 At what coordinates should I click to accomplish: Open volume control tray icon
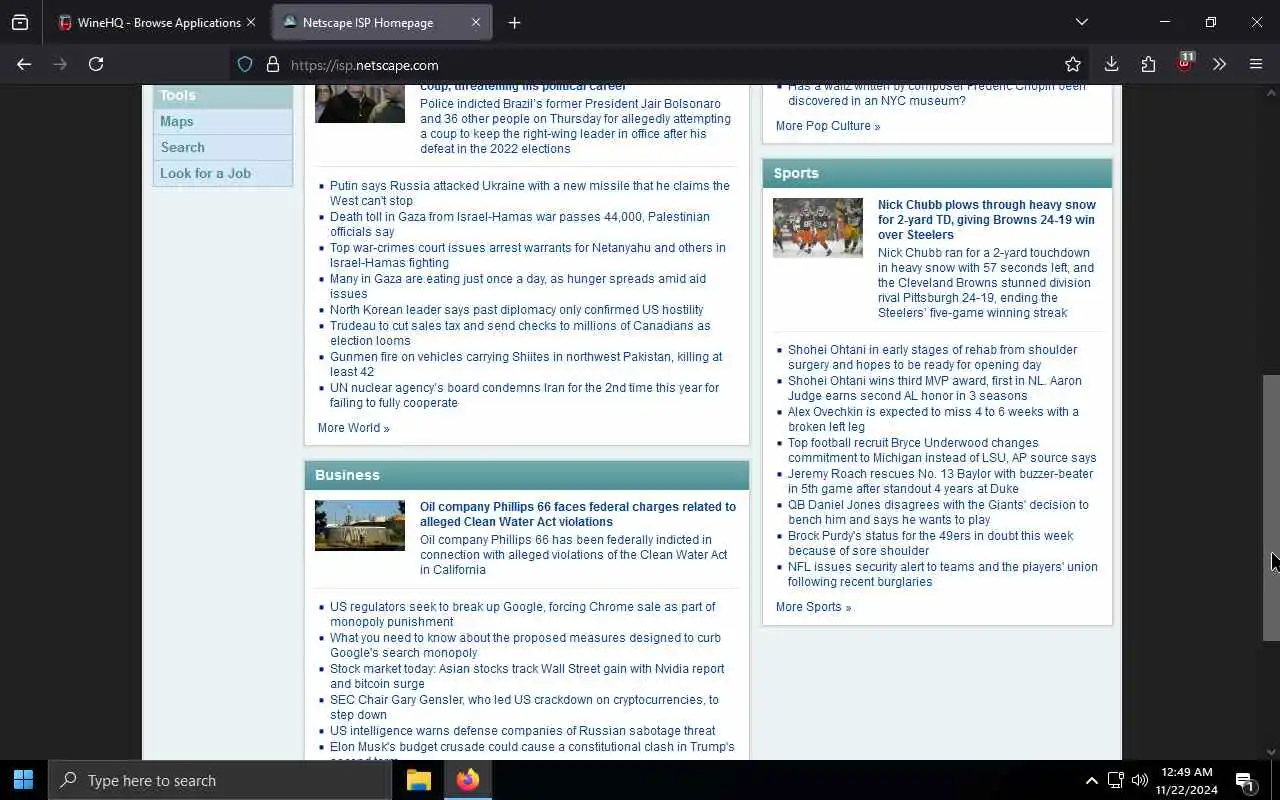(x=1140, y=780)
